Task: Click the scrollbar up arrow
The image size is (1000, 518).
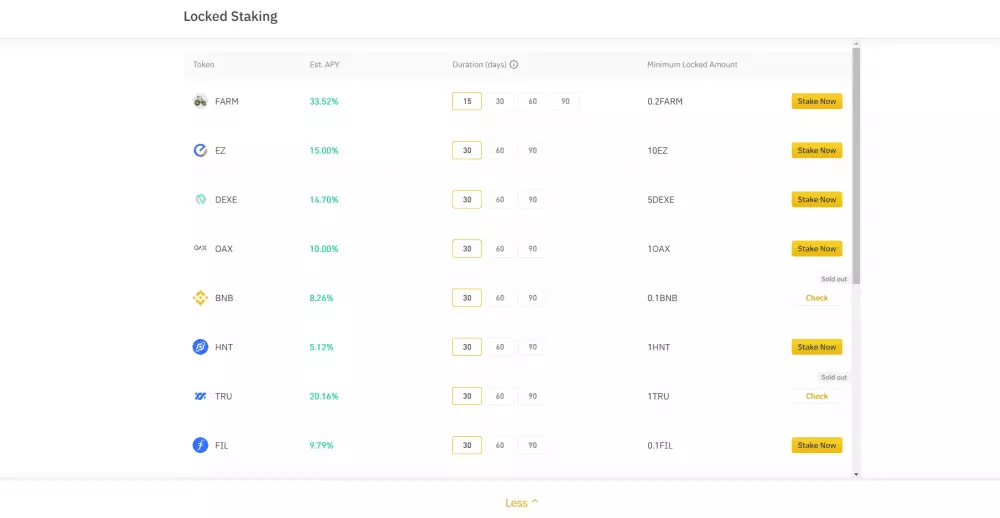Action: click(856, 43)
